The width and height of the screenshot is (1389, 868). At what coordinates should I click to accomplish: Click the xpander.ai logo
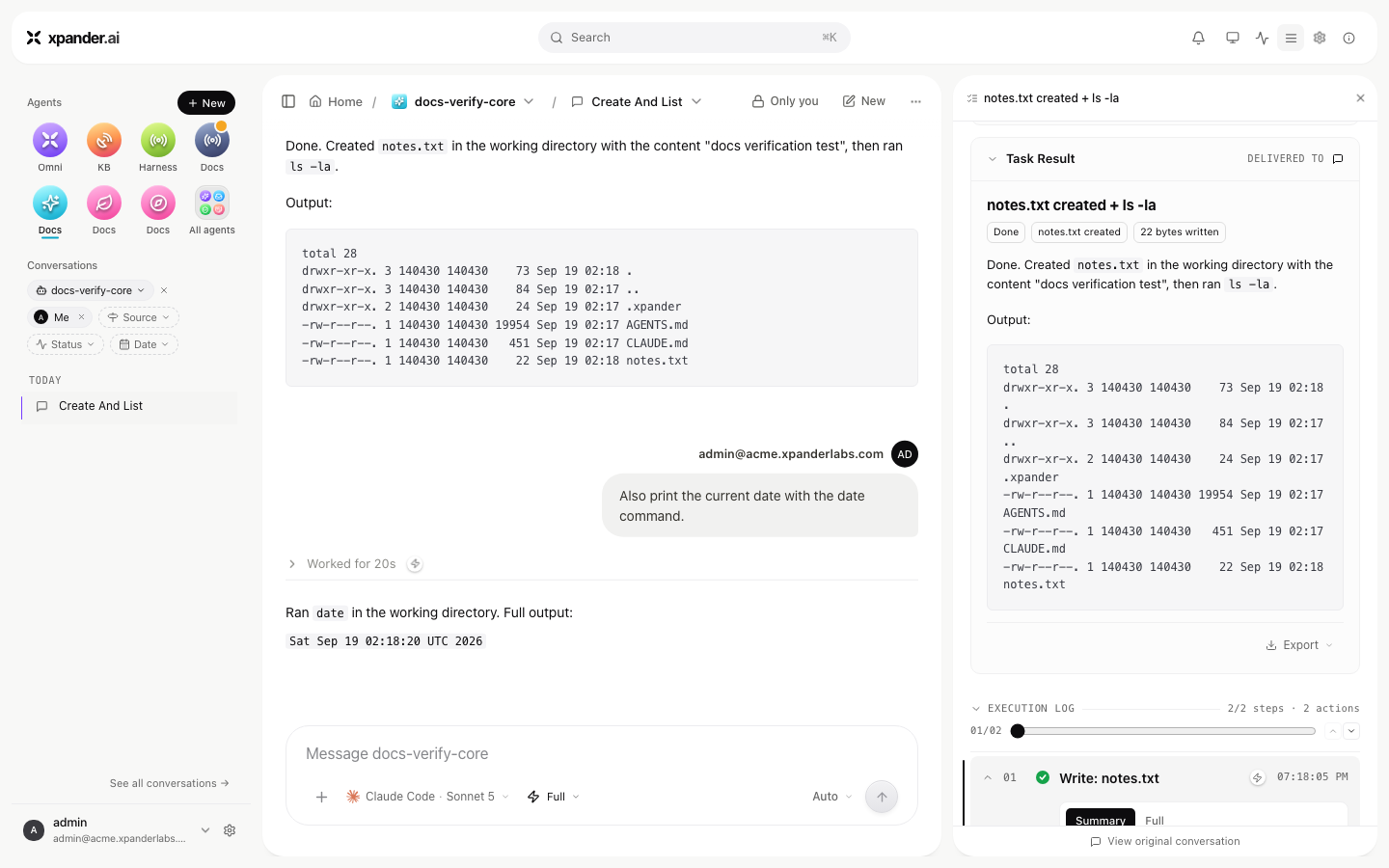pyautogui.click(x=73, y=38)
